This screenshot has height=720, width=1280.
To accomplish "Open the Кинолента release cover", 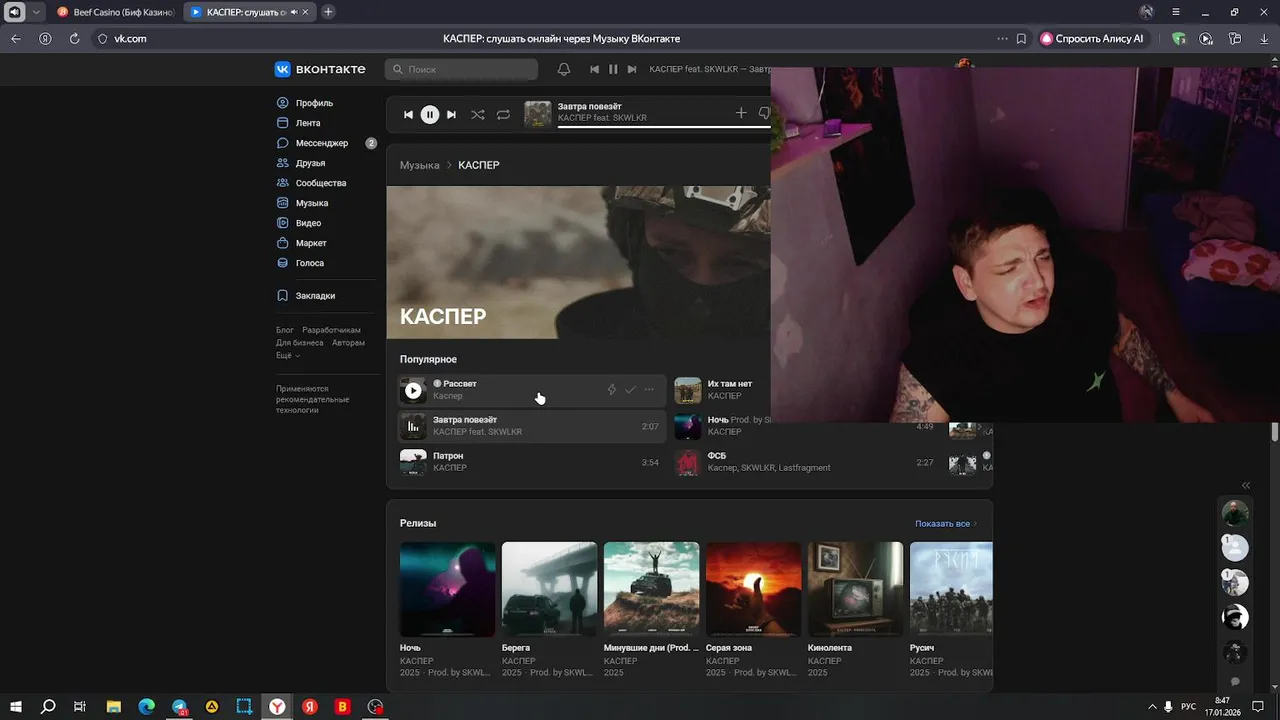I will coord(855,589).
